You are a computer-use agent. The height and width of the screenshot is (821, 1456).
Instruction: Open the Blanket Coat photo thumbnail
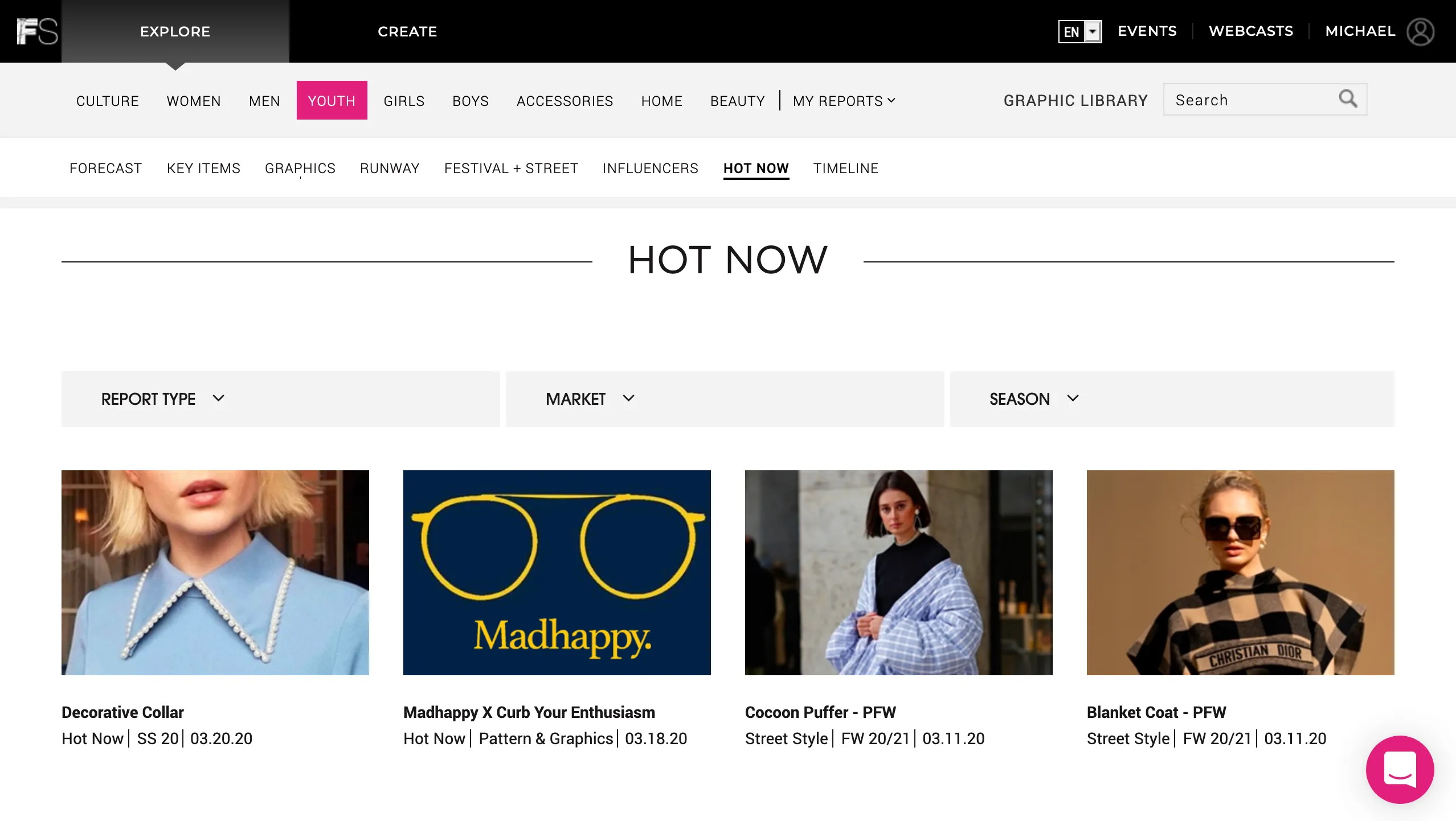tap(1241, 573)
